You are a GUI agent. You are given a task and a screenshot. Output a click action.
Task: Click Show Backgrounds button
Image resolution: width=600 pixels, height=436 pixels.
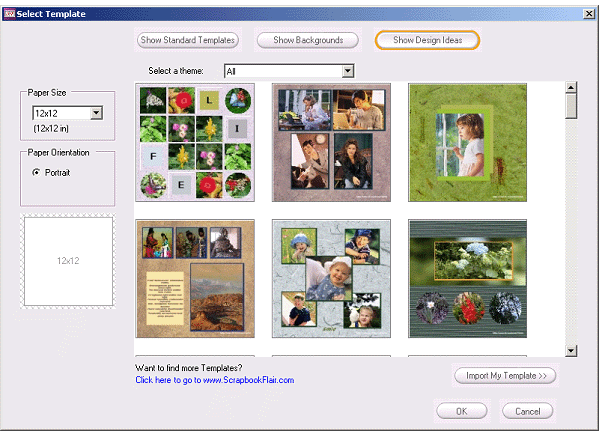click(308, 40)
